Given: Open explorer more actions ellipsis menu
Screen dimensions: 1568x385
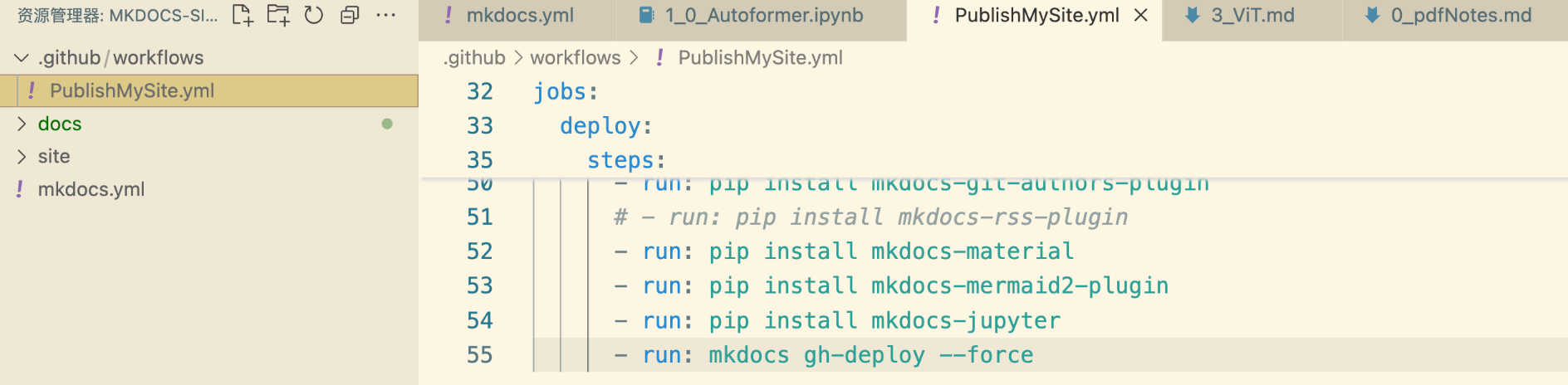Looking at the screenshot, I should tap(385, 15).
